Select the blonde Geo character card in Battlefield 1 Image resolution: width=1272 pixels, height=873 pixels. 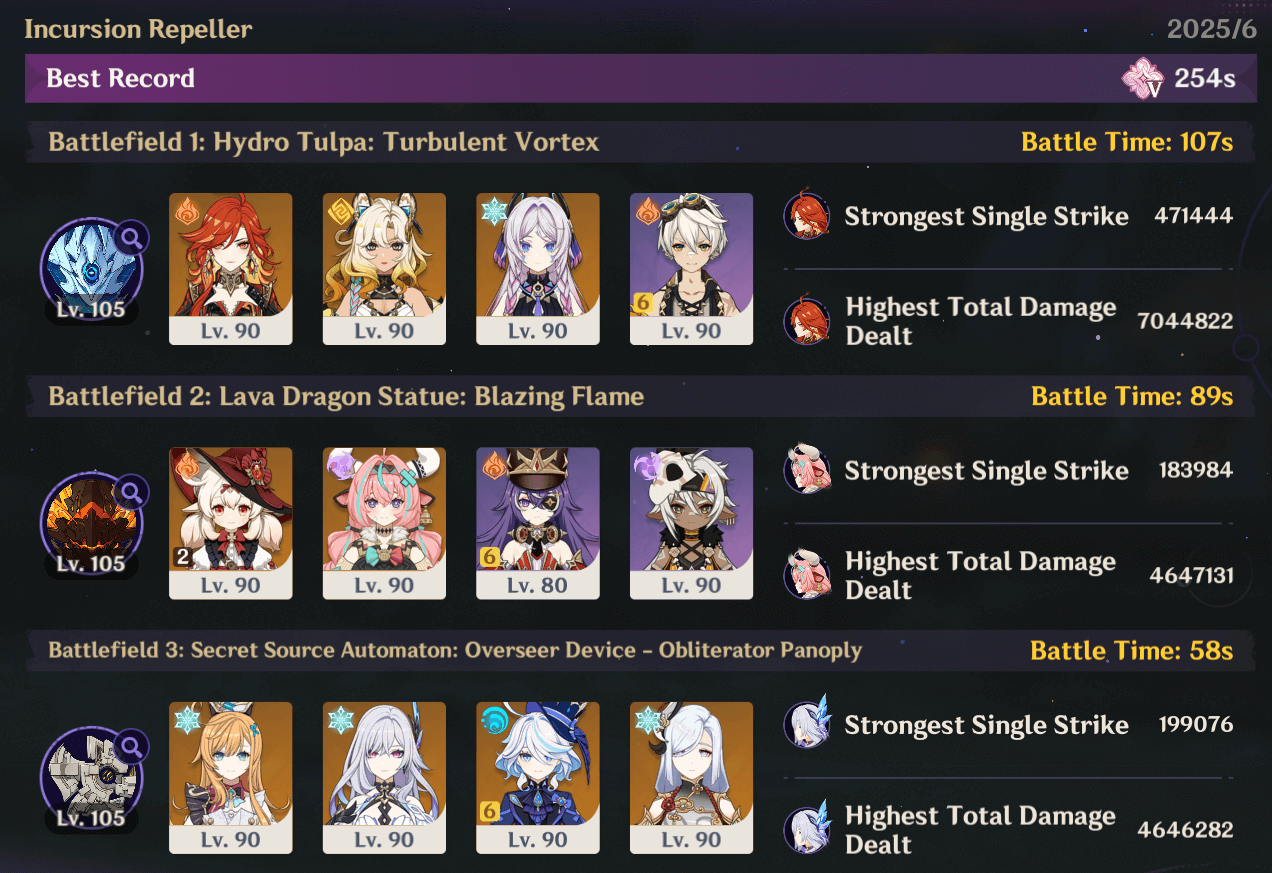(384, 269)
